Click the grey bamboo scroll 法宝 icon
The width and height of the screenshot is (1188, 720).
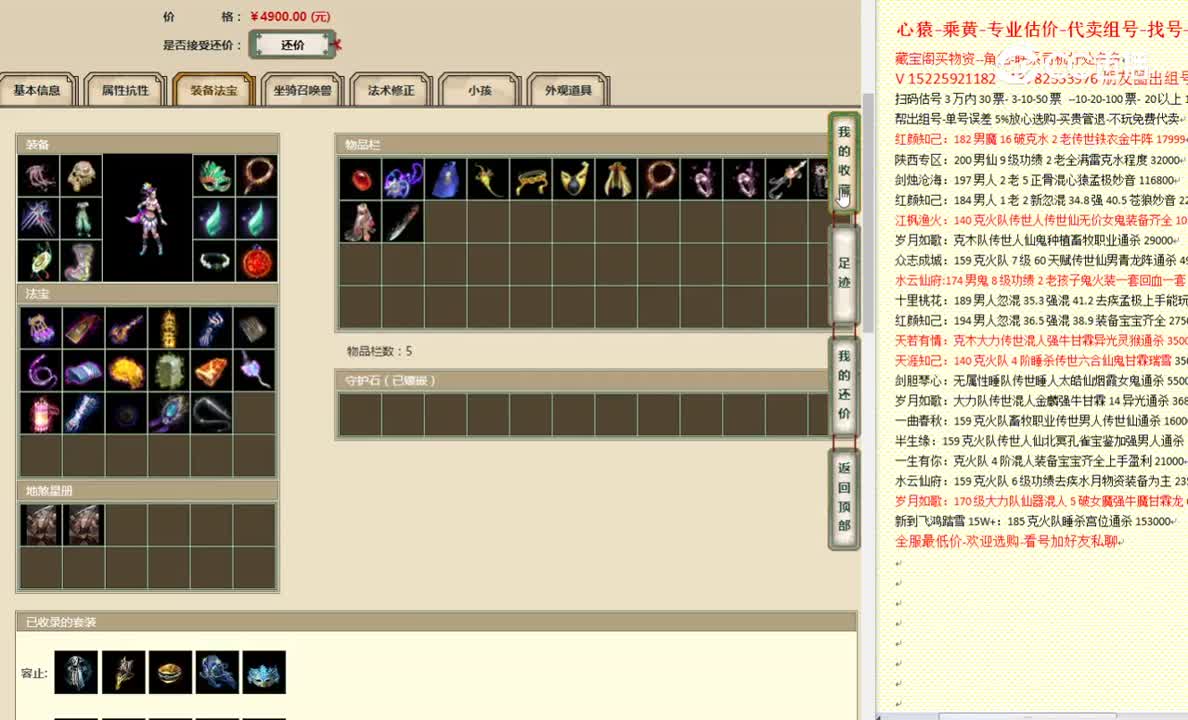254,328
